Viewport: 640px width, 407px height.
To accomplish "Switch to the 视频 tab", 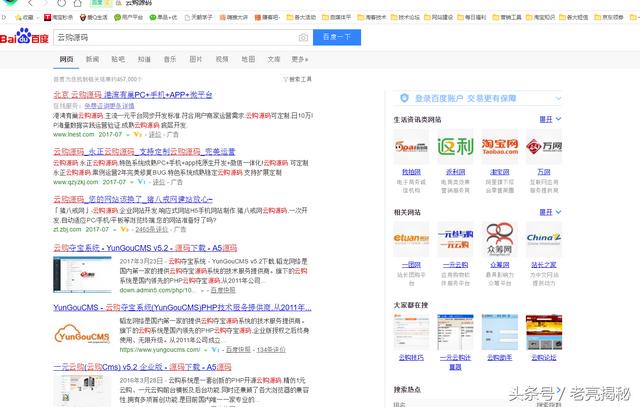I will click(222, 59).
